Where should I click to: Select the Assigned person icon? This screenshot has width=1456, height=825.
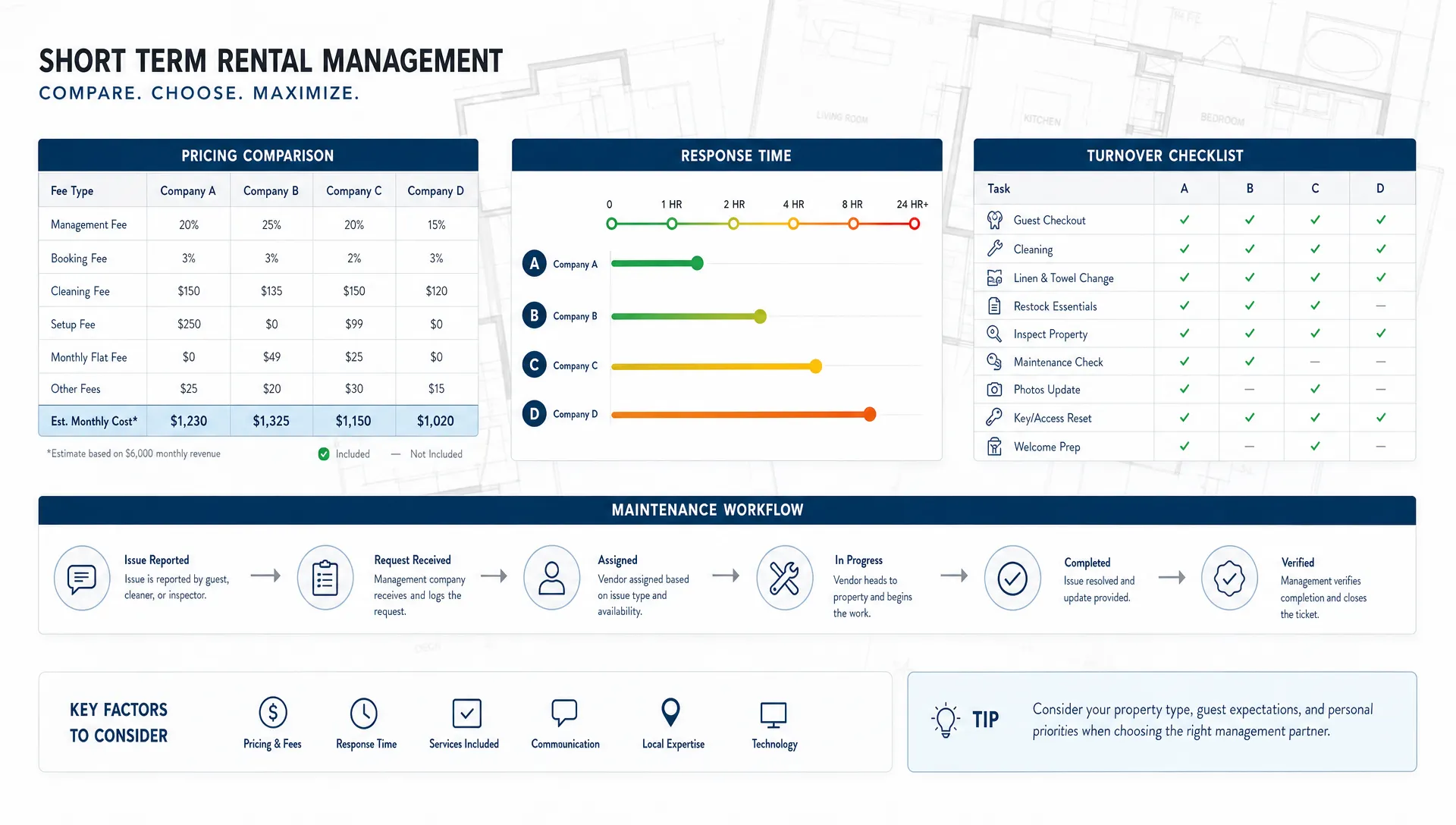coord(552,578)
